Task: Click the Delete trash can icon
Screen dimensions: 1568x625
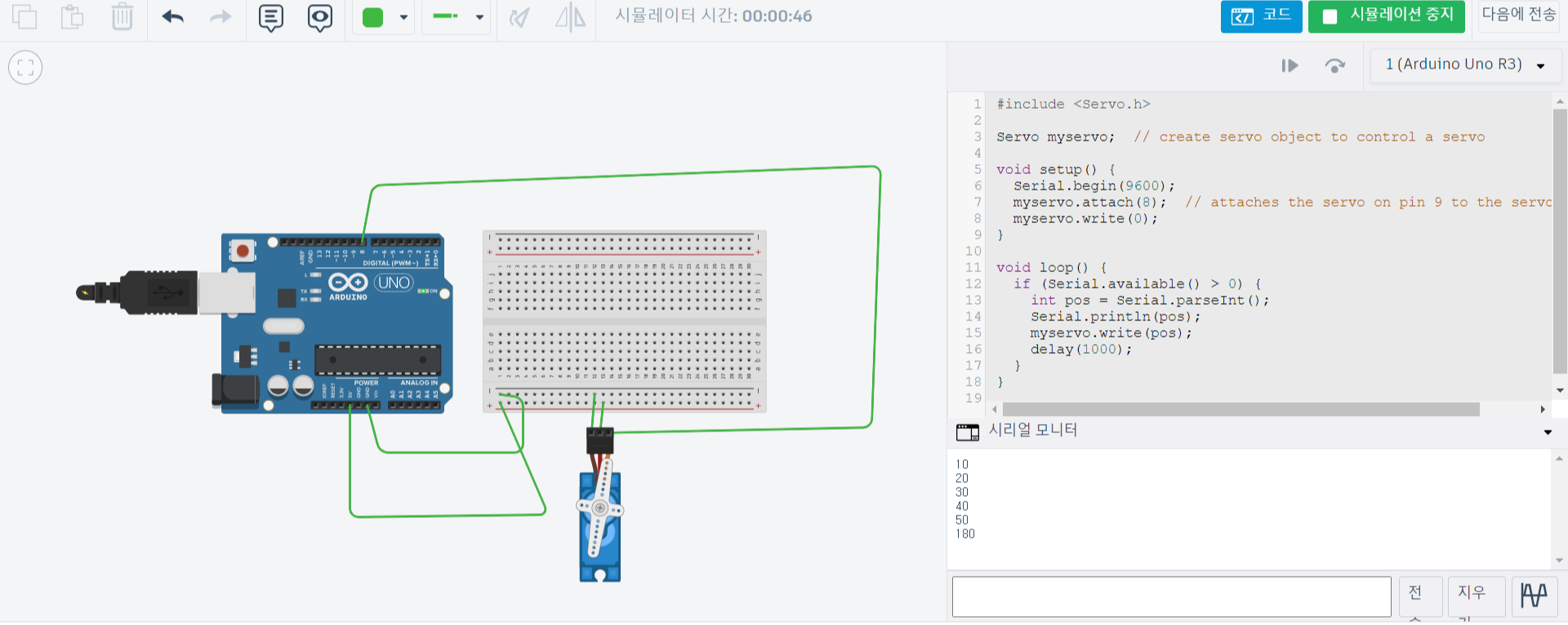Action: tap(122, 16)
